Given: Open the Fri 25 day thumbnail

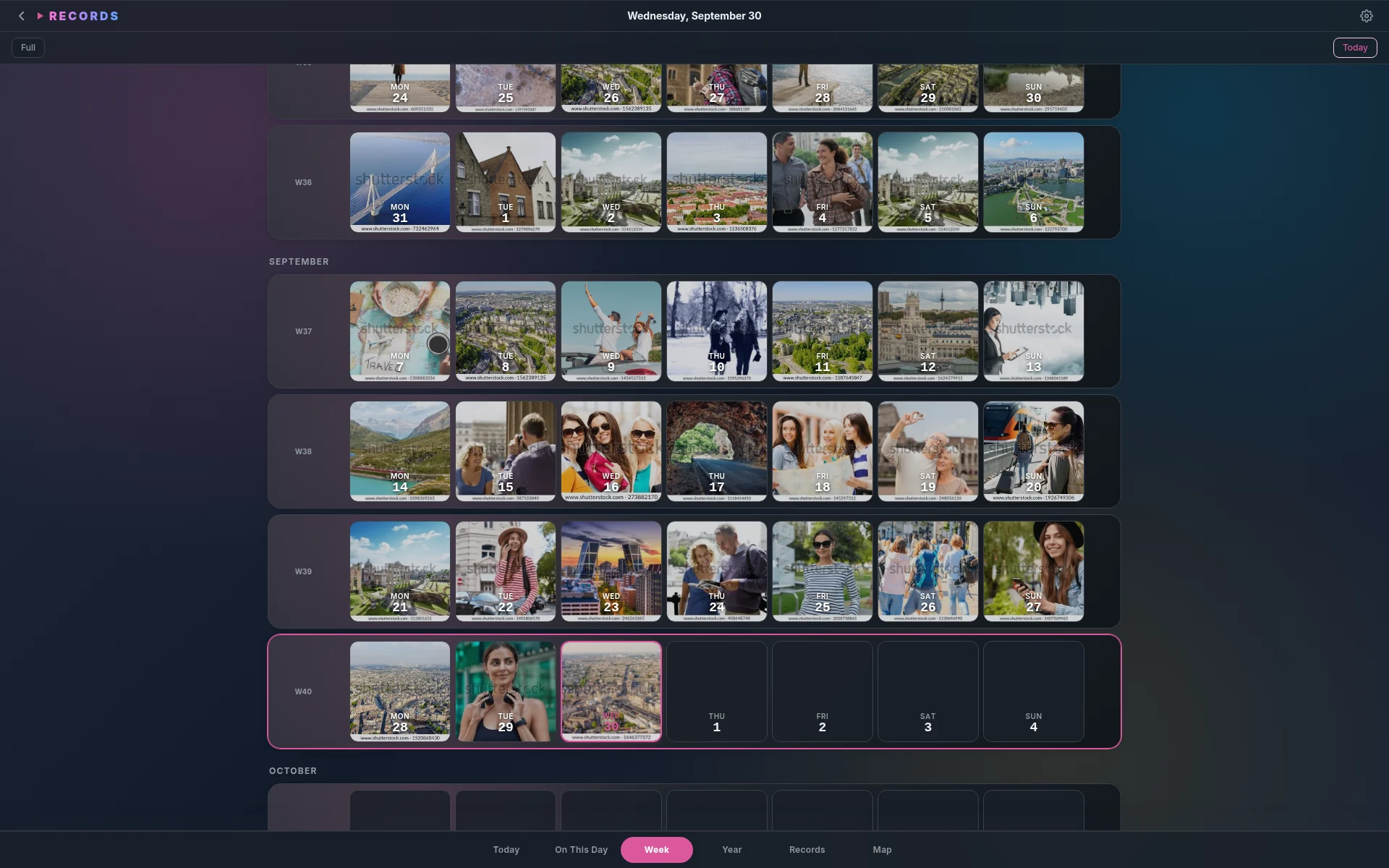Looking at the screenshot, I should pyautogui.click(x=823, y=571).
